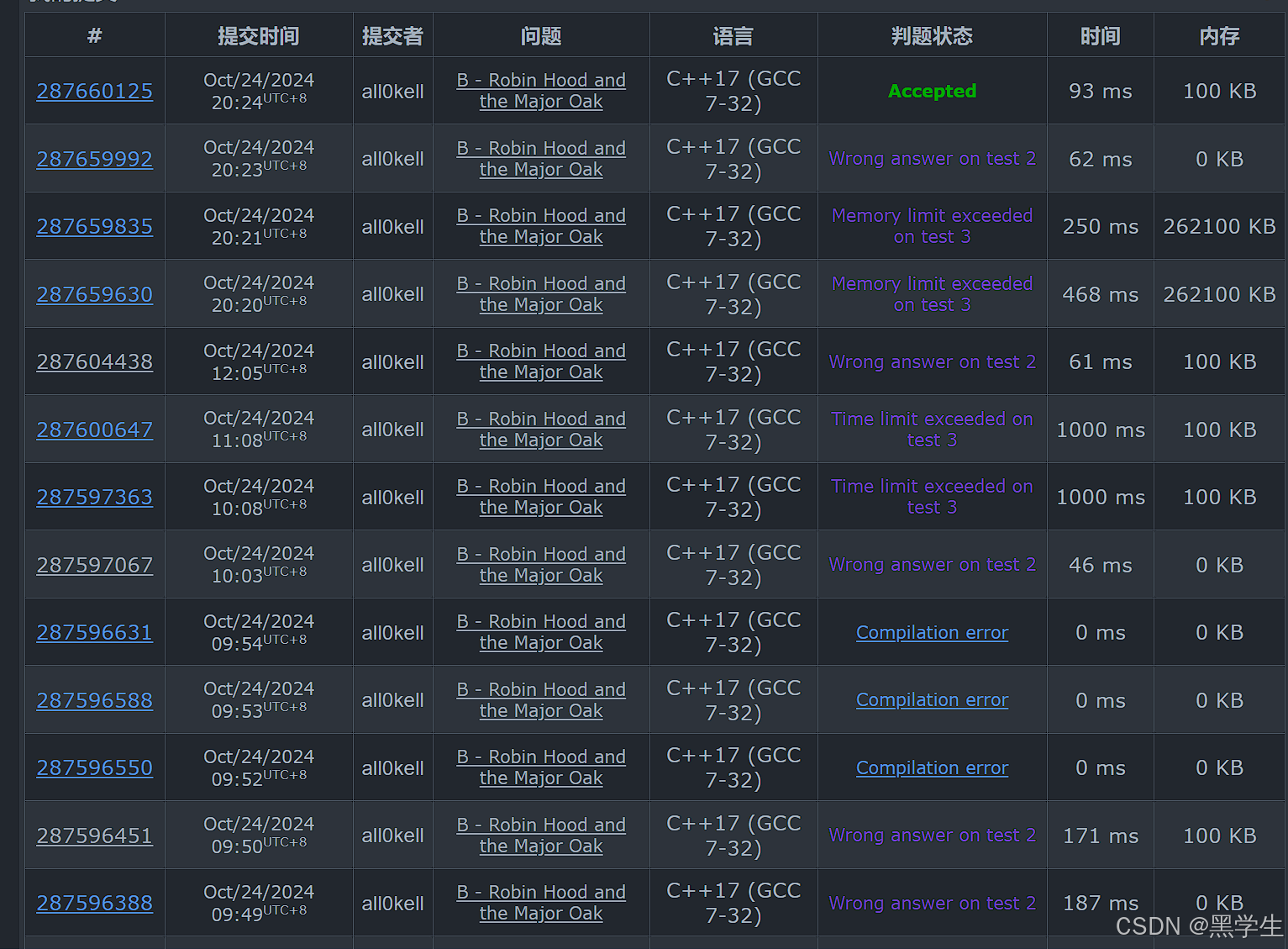1288x949 pixels.
Task: View Compilation error details of submission 287596588
Action: coord(931,699)
